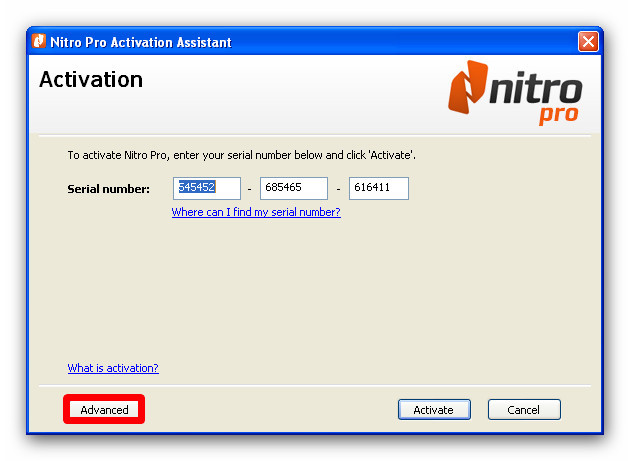
Task: Select the first serial field containing 545452
Action: (207, 188)
